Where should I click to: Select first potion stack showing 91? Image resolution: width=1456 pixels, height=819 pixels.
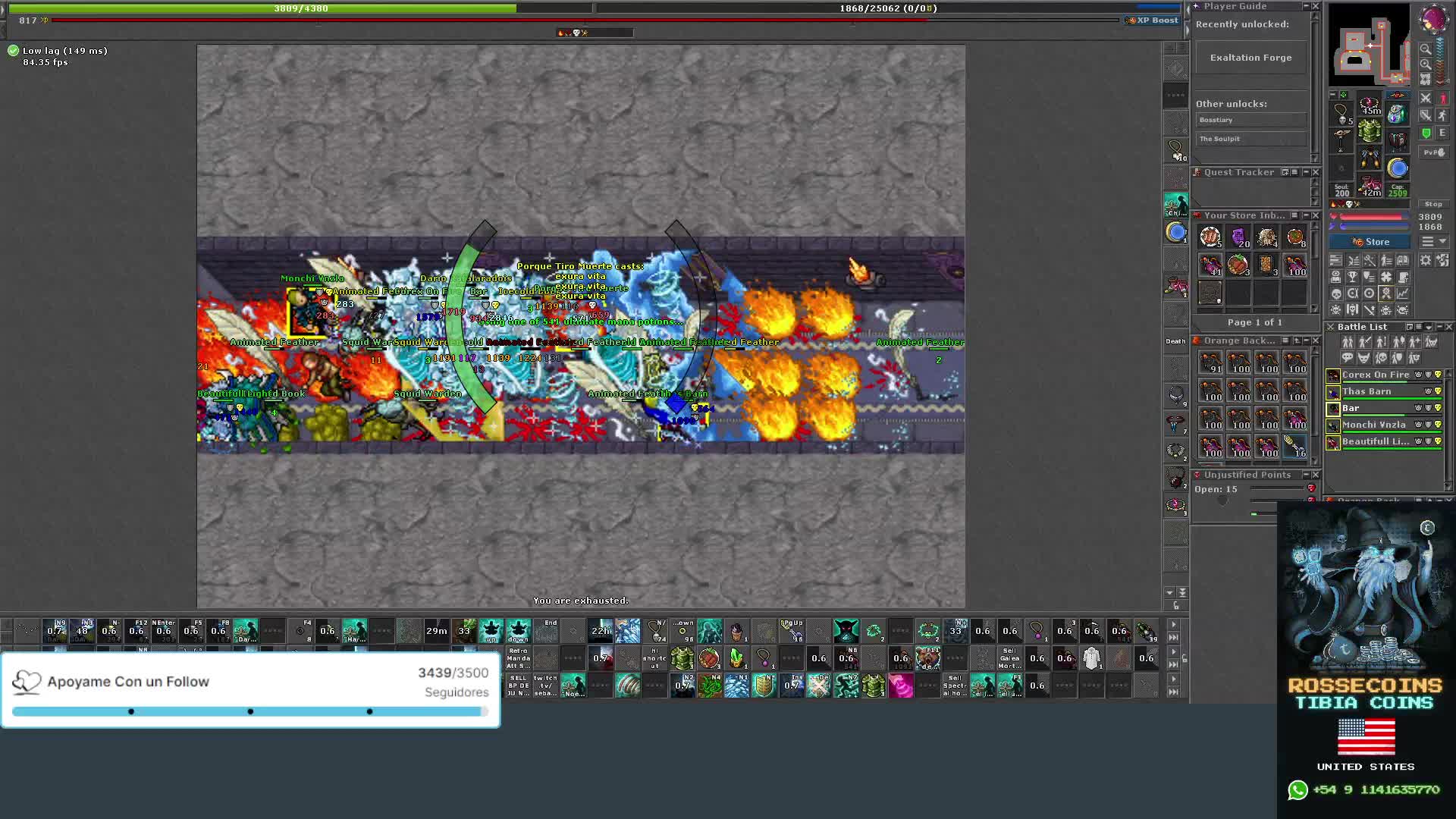(1211, 362)
